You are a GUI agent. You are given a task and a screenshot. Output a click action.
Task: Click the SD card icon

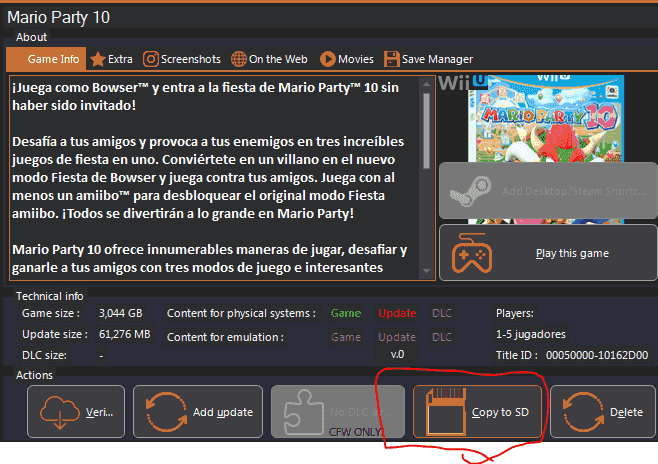tap(446, 412)
